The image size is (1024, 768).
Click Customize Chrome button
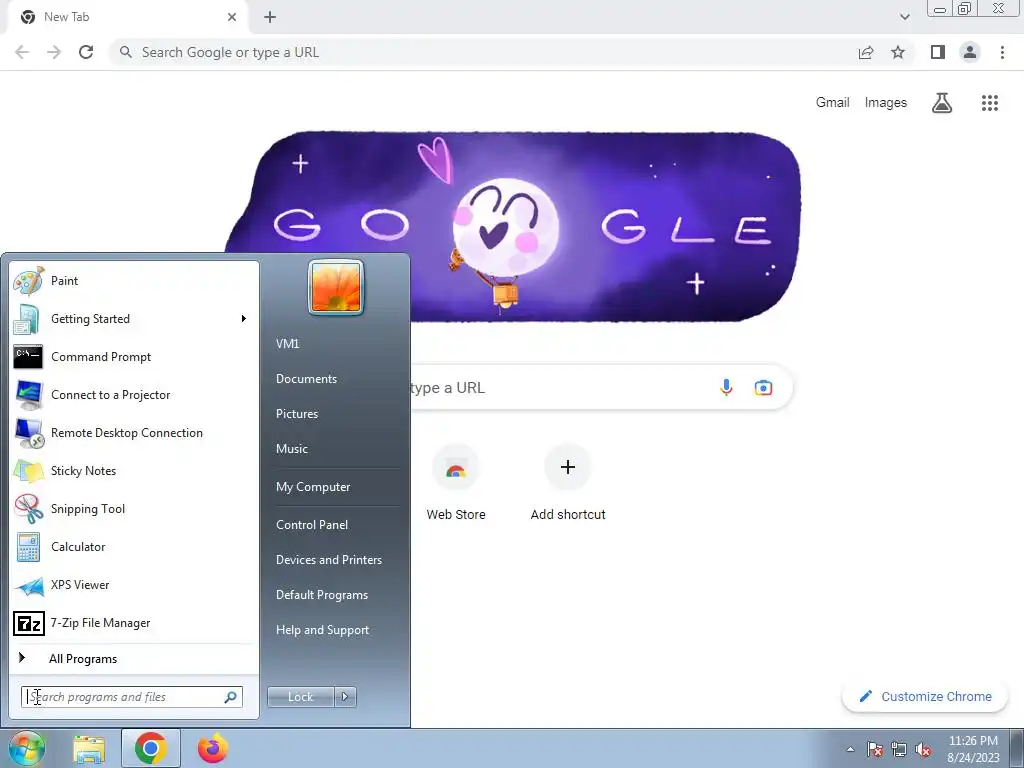[x=925, y=697]
